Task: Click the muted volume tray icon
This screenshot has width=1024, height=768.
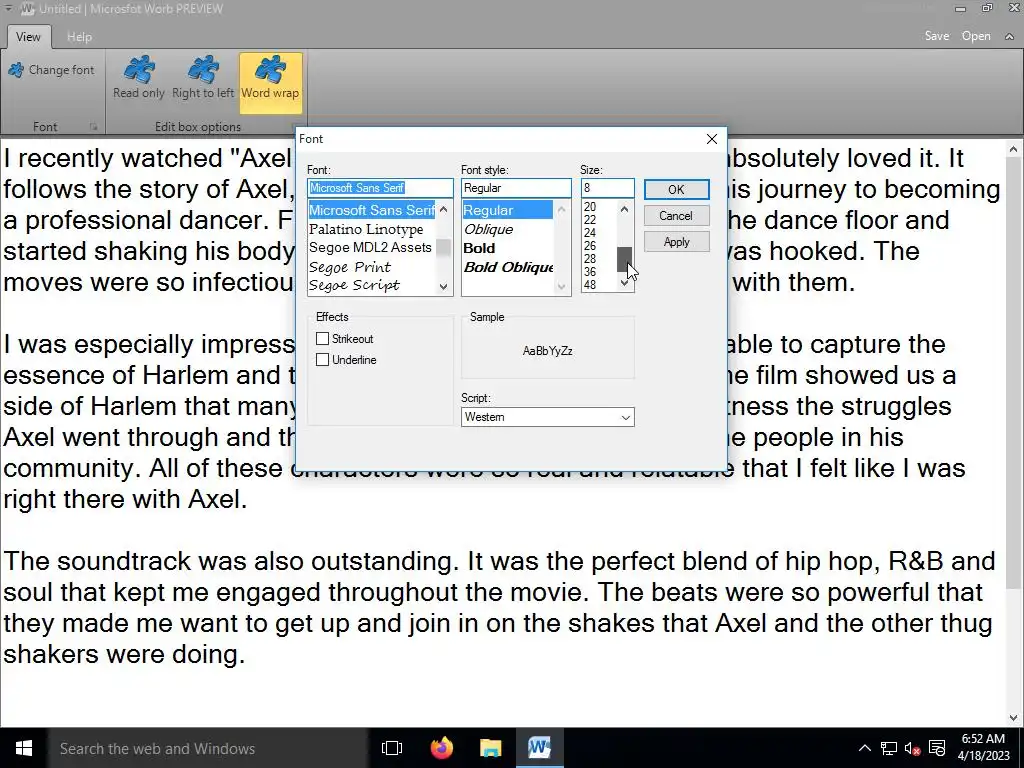Action: click(912, 748)
